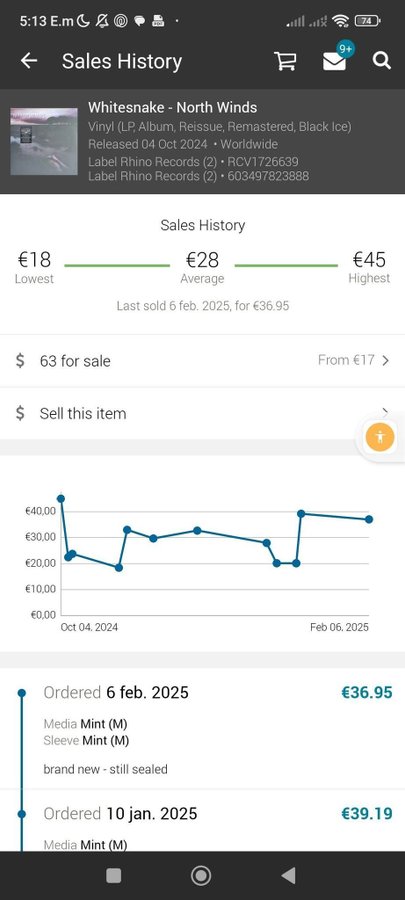Tap the orange accessibility button
This screenshot has height=900, width=405.
(380, 437)
